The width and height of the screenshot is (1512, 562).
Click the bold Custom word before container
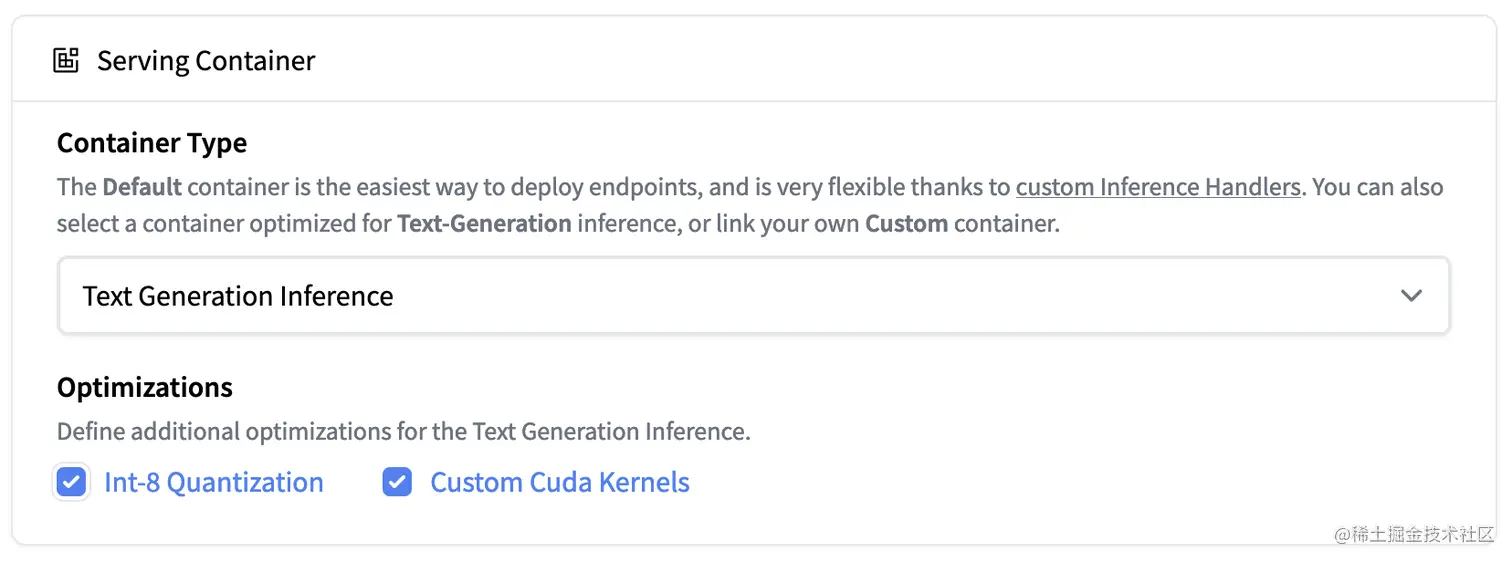pyautogui.click(x=906, y=223)
